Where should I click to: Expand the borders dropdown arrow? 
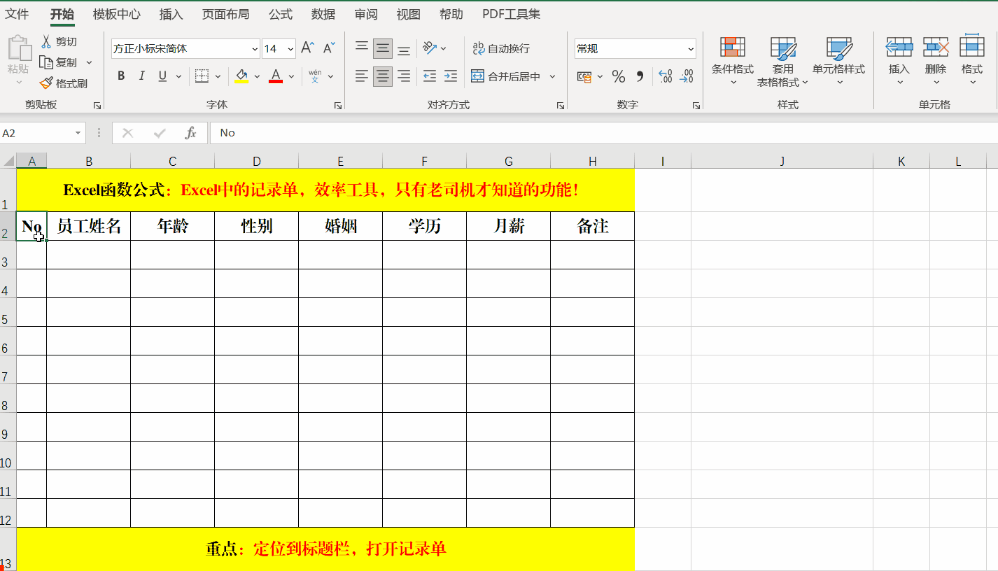tap(218, 76)
